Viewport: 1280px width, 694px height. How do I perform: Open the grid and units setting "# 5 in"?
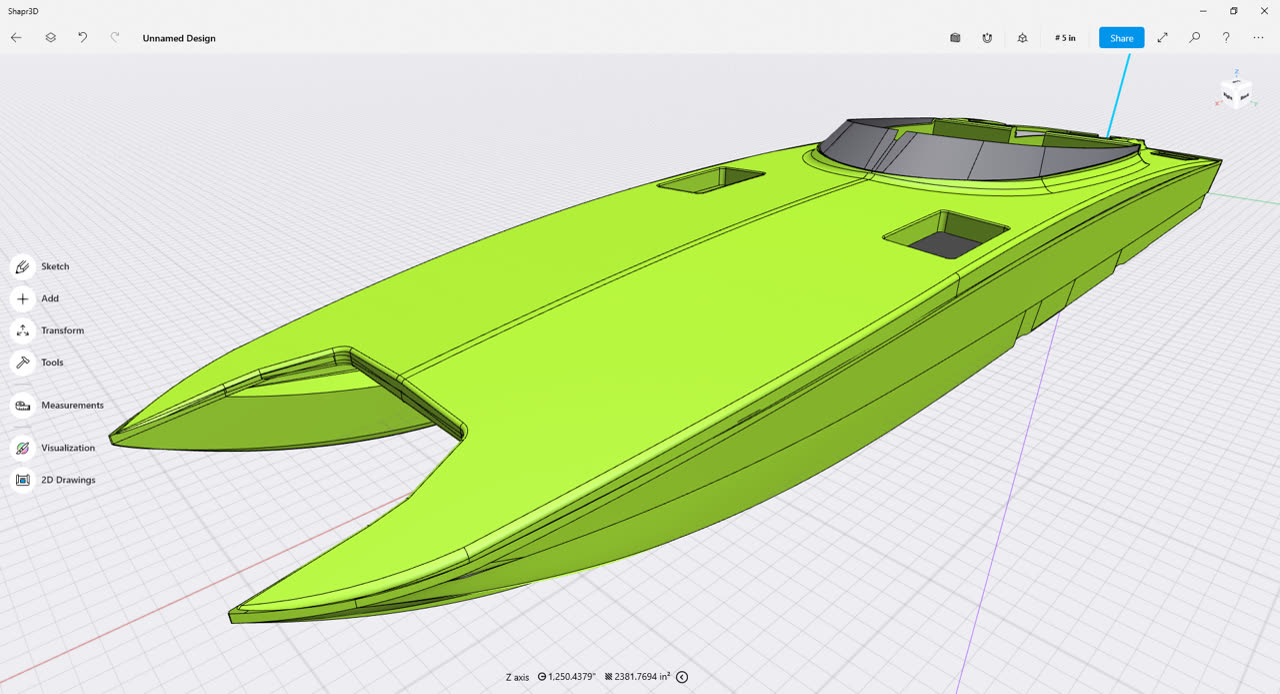click(x=1065, y=38)
